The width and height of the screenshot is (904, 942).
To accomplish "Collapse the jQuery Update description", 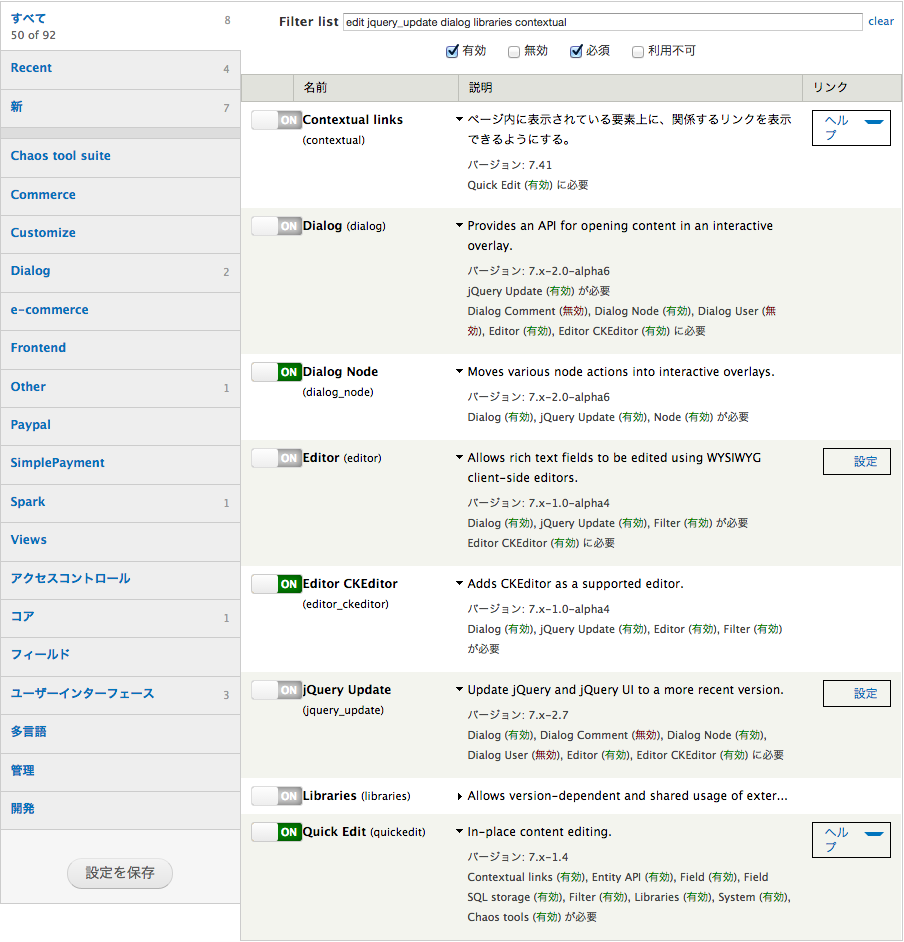I will pos(459,690).
